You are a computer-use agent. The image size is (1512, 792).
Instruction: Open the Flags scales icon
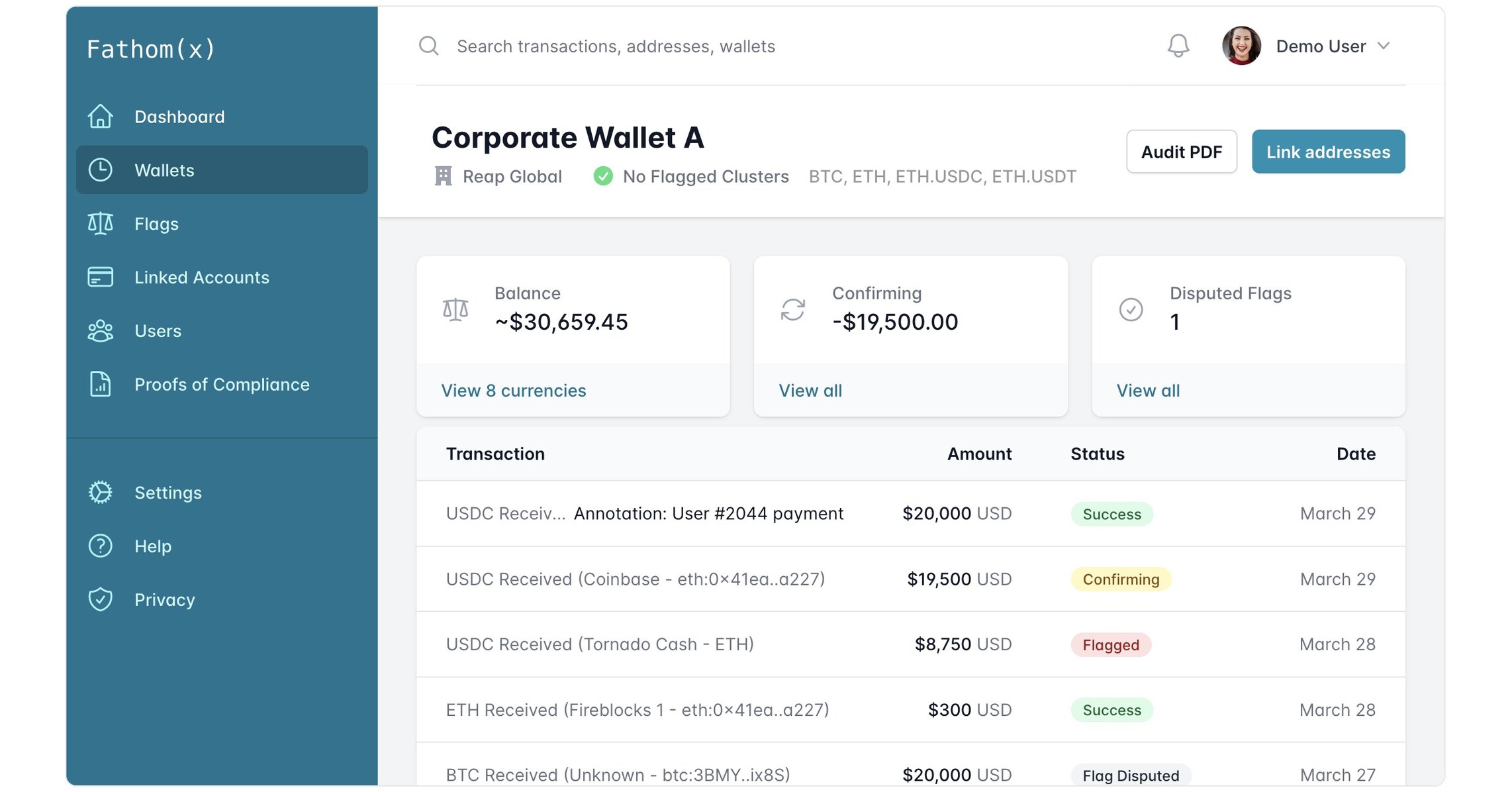pyautogui.click(x=100, y=224)
